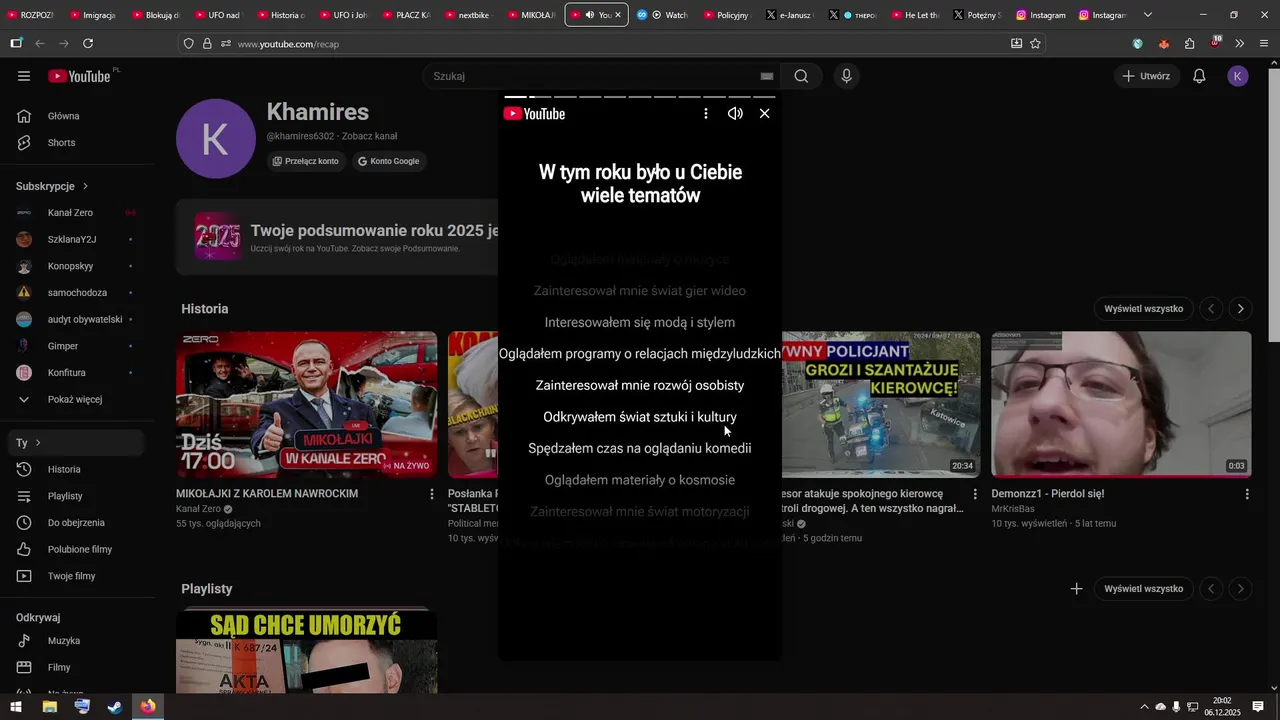
Task: Open options for Mikołajki z Karolem Nawrockim video
Action: coord(432,494)
